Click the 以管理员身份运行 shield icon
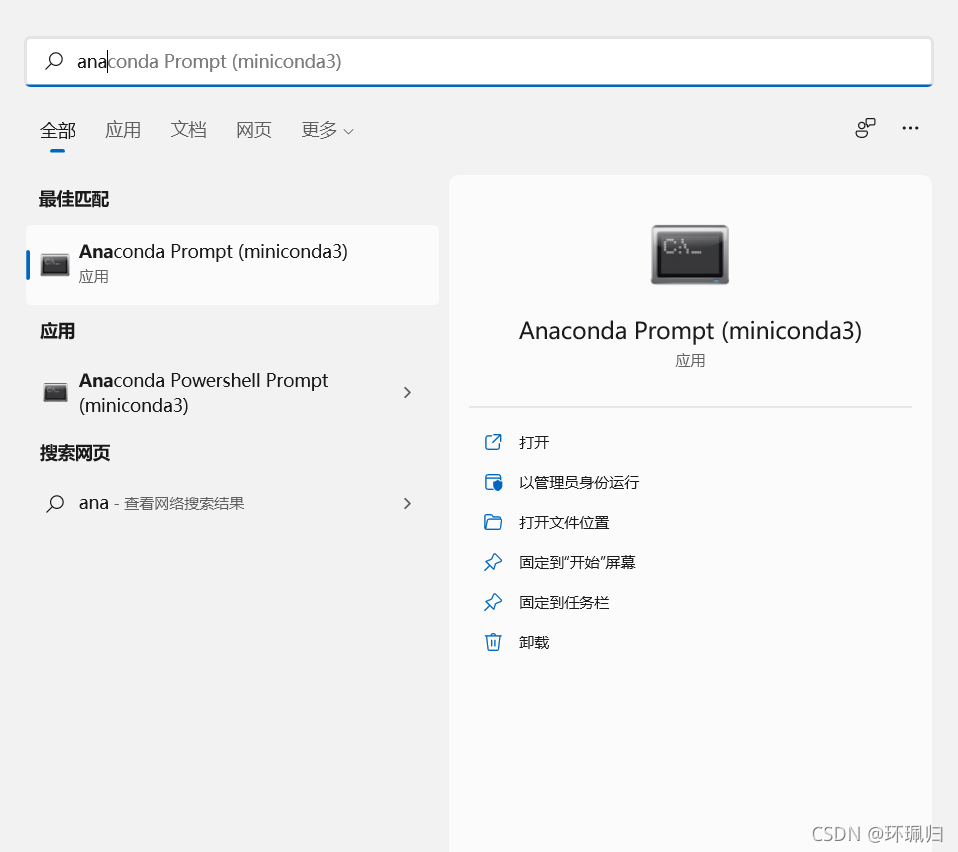958x852 pixels. click(x=493, y=481)
